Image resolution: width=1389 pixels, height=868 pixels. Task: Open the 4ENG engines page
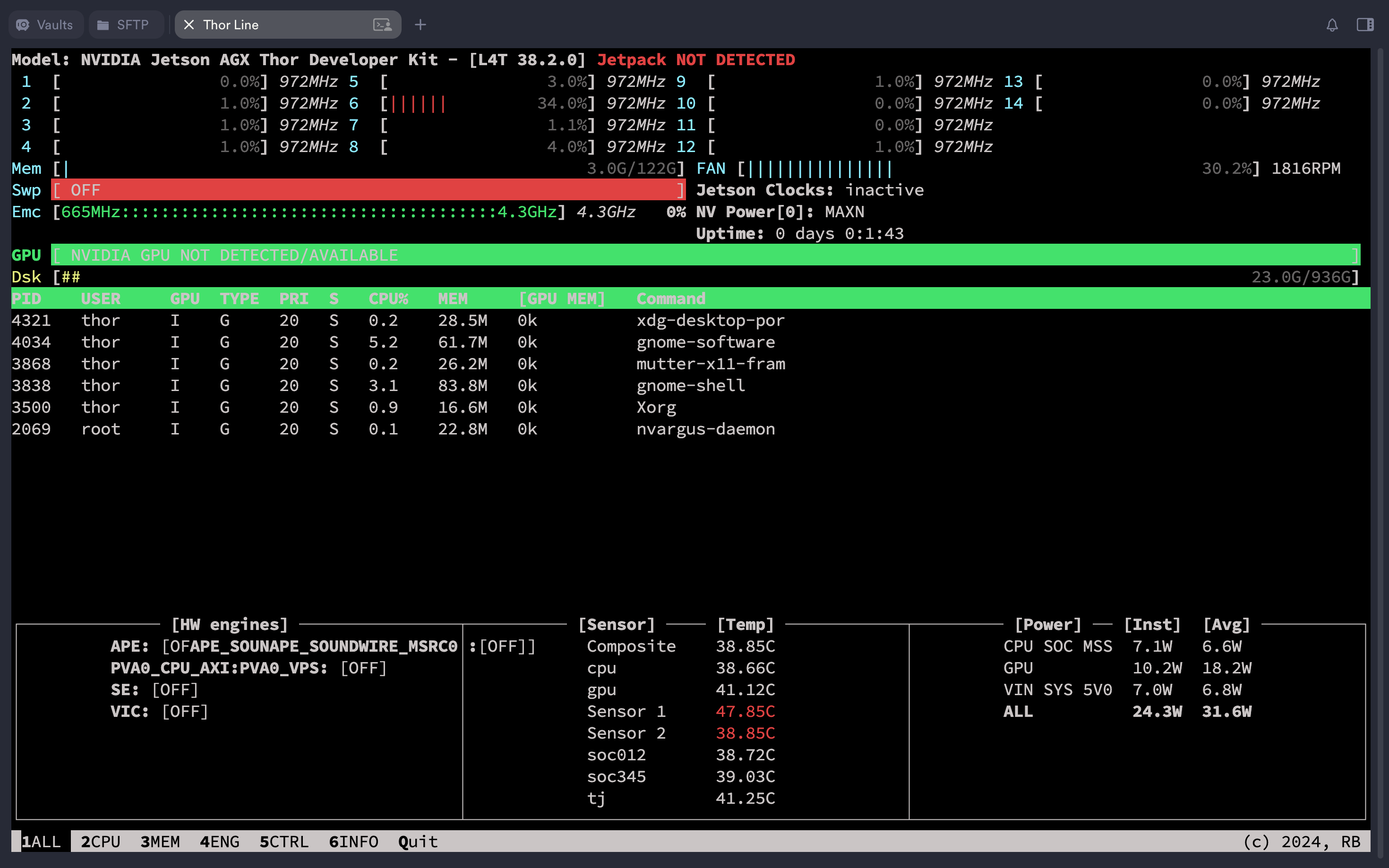(x=221, y=842)
